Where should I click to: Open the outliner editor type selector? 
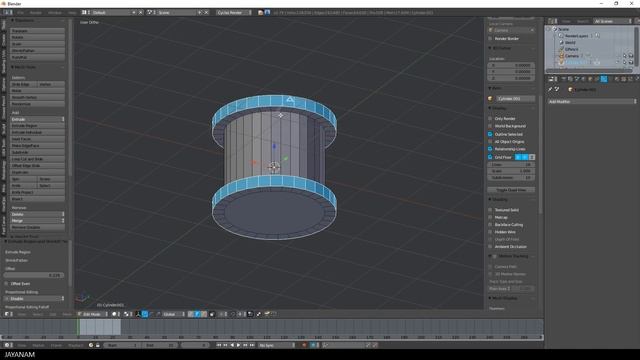(552, 21)
